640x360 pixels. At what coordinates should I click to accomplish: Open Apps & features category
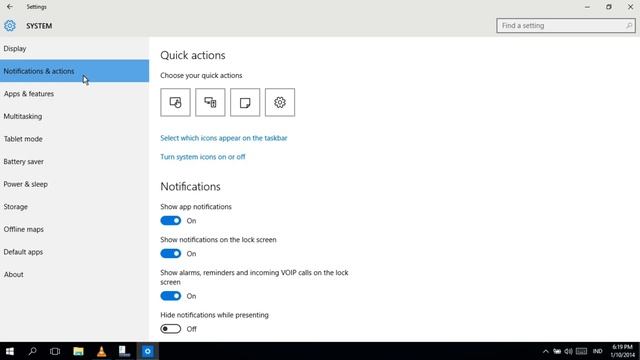tap(74, 94)
